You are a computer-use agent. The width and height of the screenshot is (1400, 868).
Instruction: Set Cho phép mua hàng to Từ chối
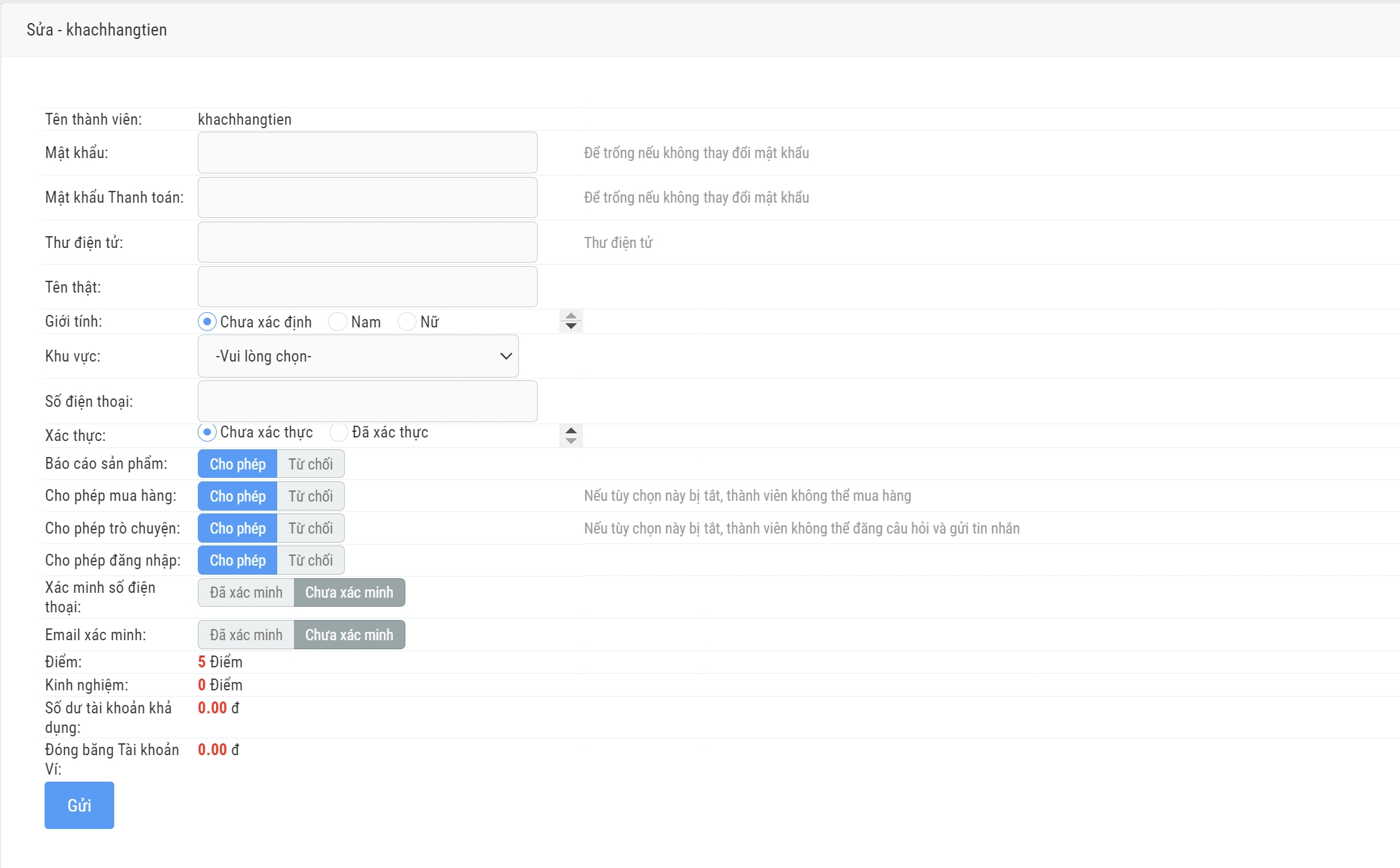tap(311, 496)
